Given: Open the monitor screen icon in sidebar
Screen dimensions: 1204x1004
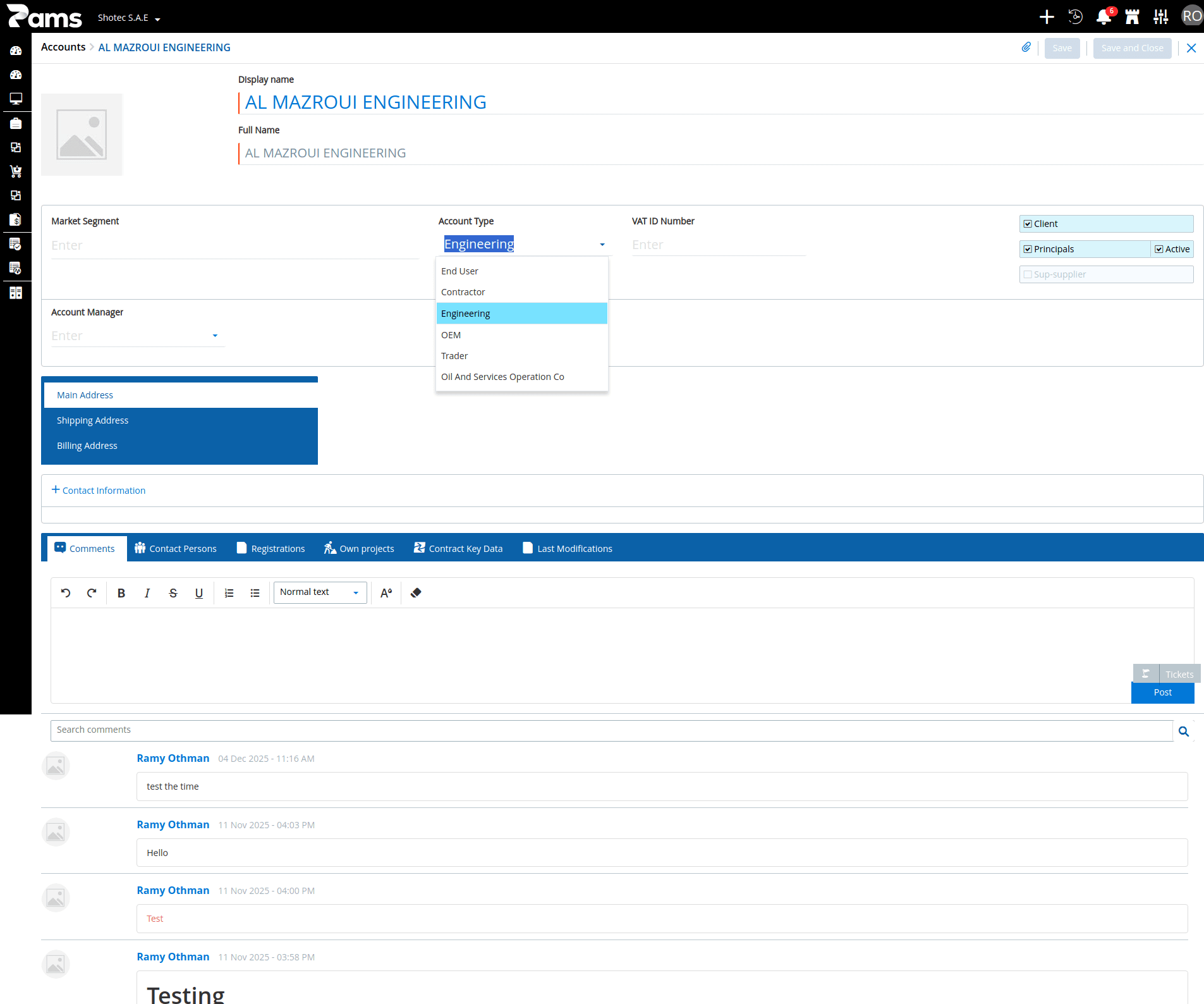Looking at the screenshot, I should pyautogui.click(x=16, y=99).
